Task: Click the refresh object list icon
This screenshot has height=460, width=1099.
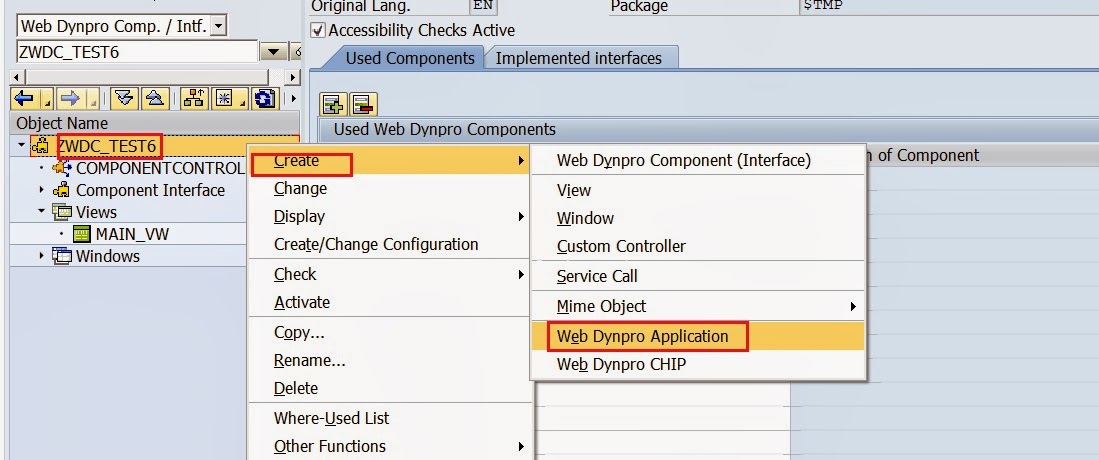Action: coord(264,98)
